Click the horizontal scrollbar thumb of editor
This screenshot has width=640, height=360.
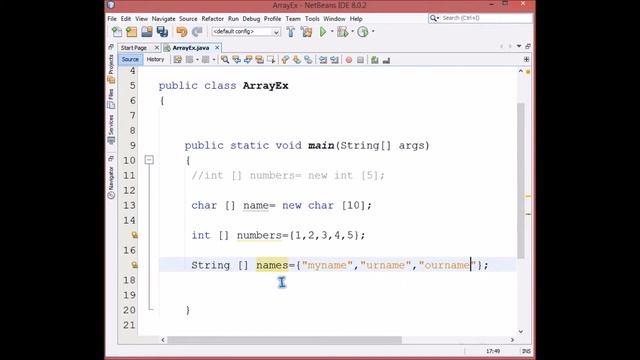point(284,340)
